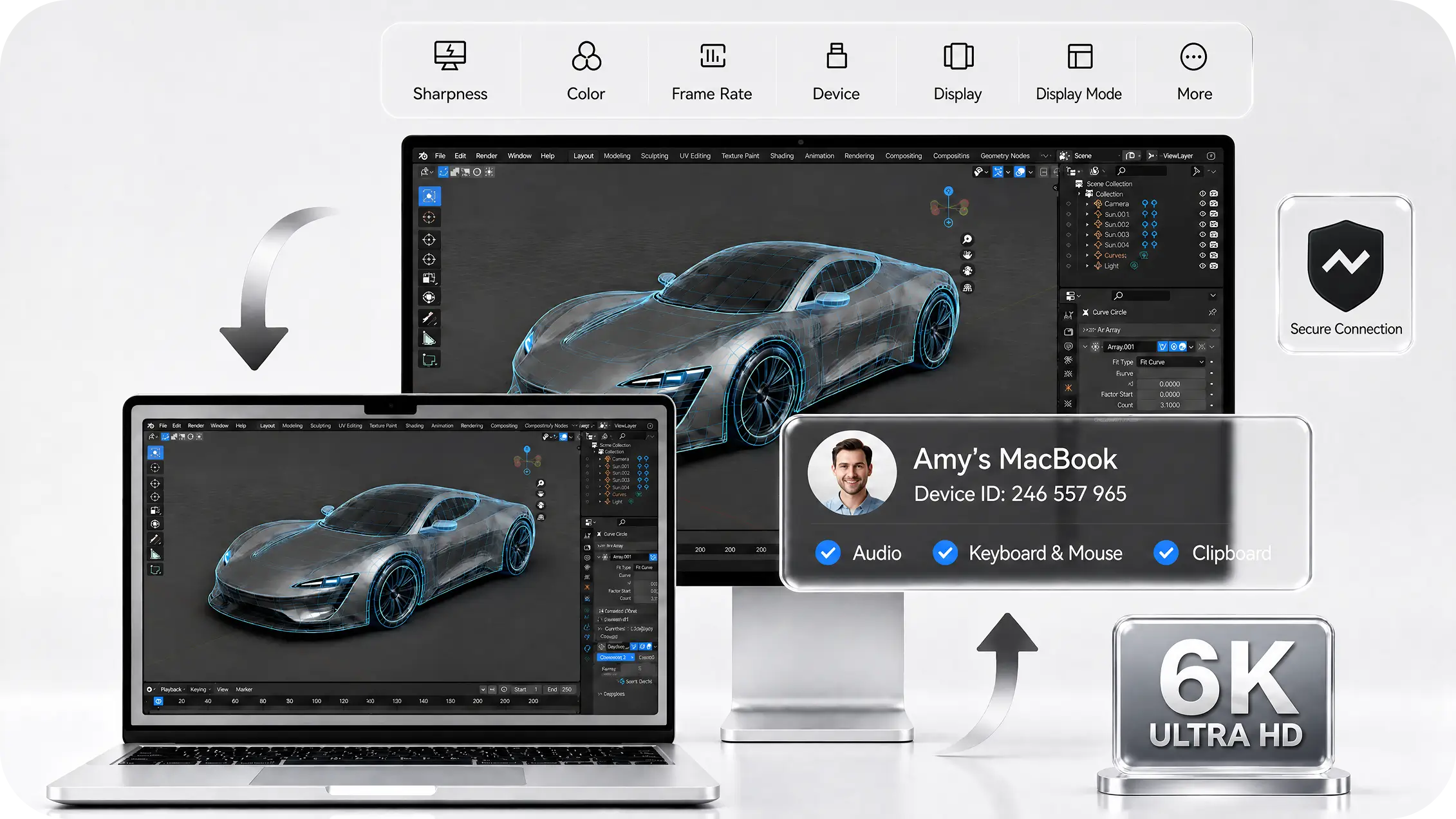This screenshot has height=819, width=1456.
Task: Click the zoom magnifier viewport button on the monitor
Action: [967, 240]
